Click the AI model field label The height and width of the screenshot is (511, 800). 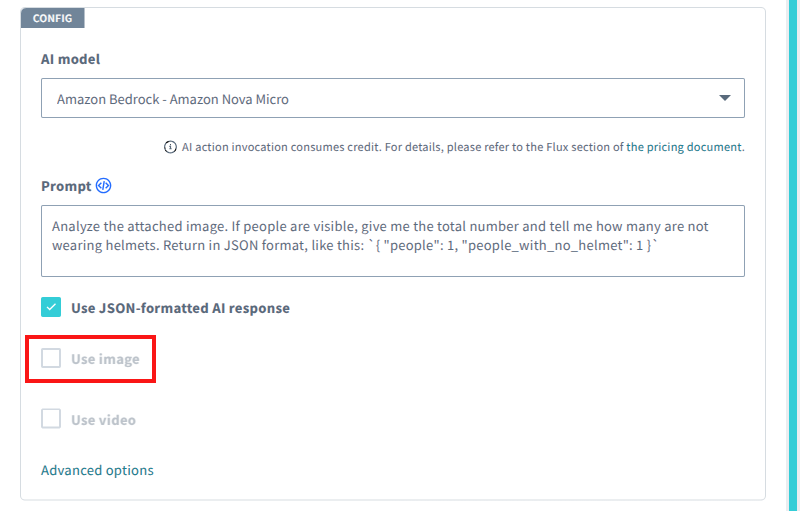pos(70,59)
